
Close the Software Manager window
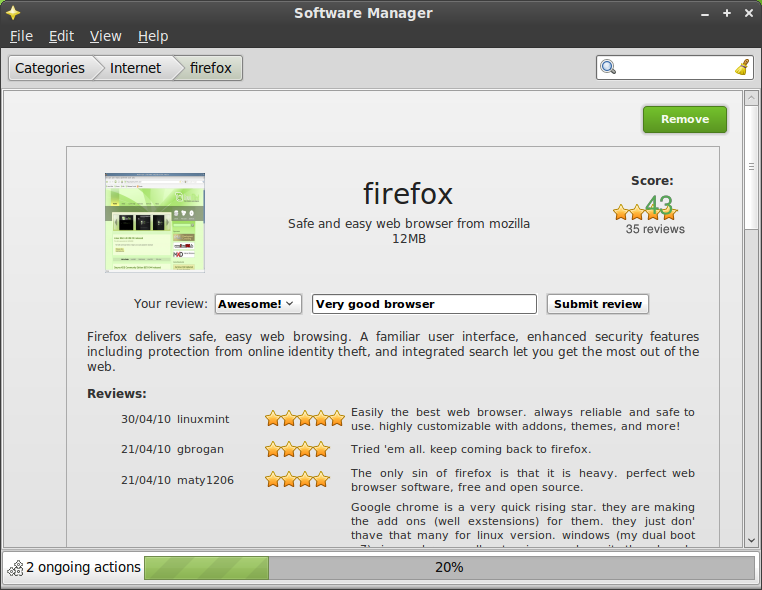(x=749, y=13)
